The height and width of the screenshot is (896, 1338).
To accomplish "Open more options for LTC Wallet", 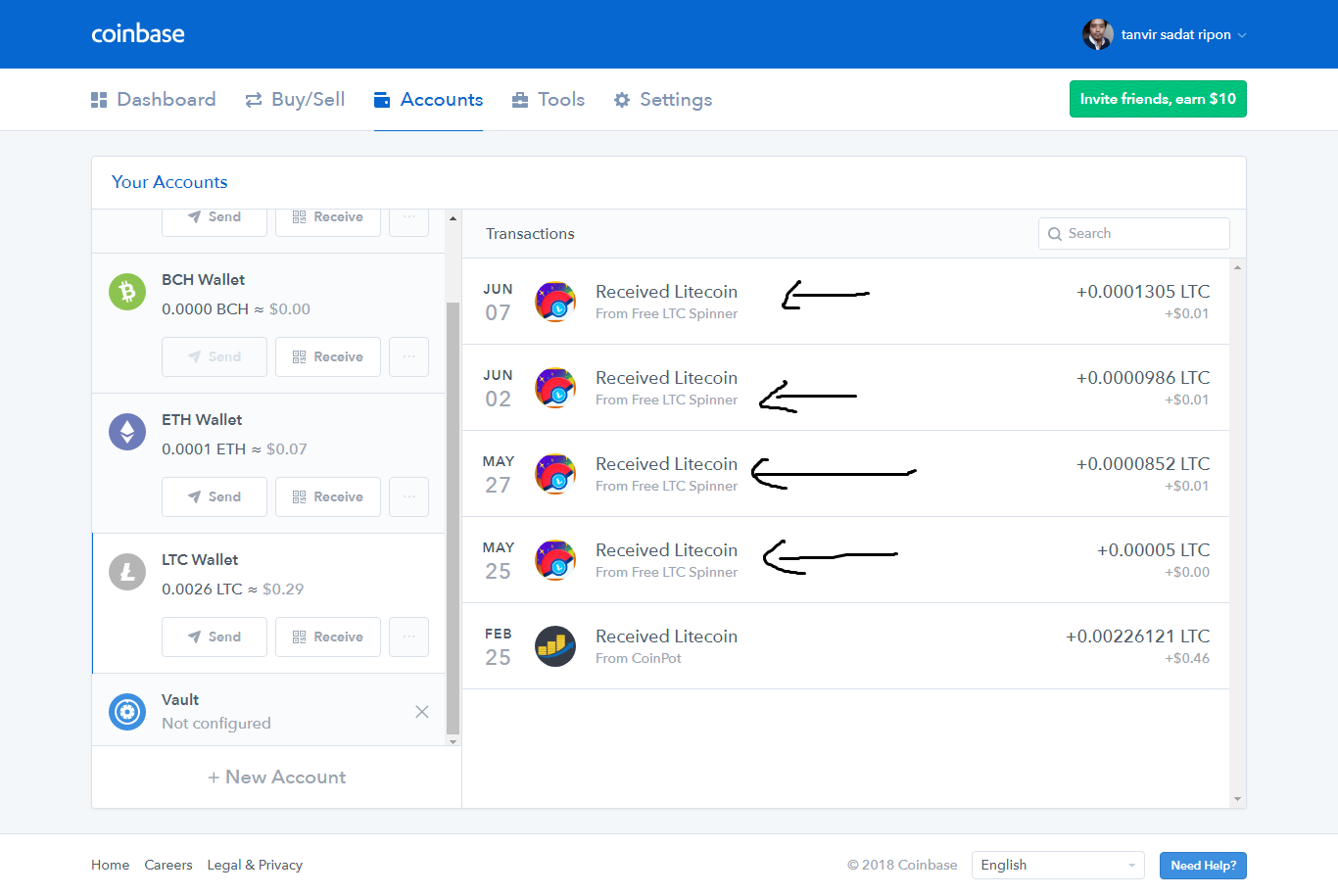I will tap(409, 637).
